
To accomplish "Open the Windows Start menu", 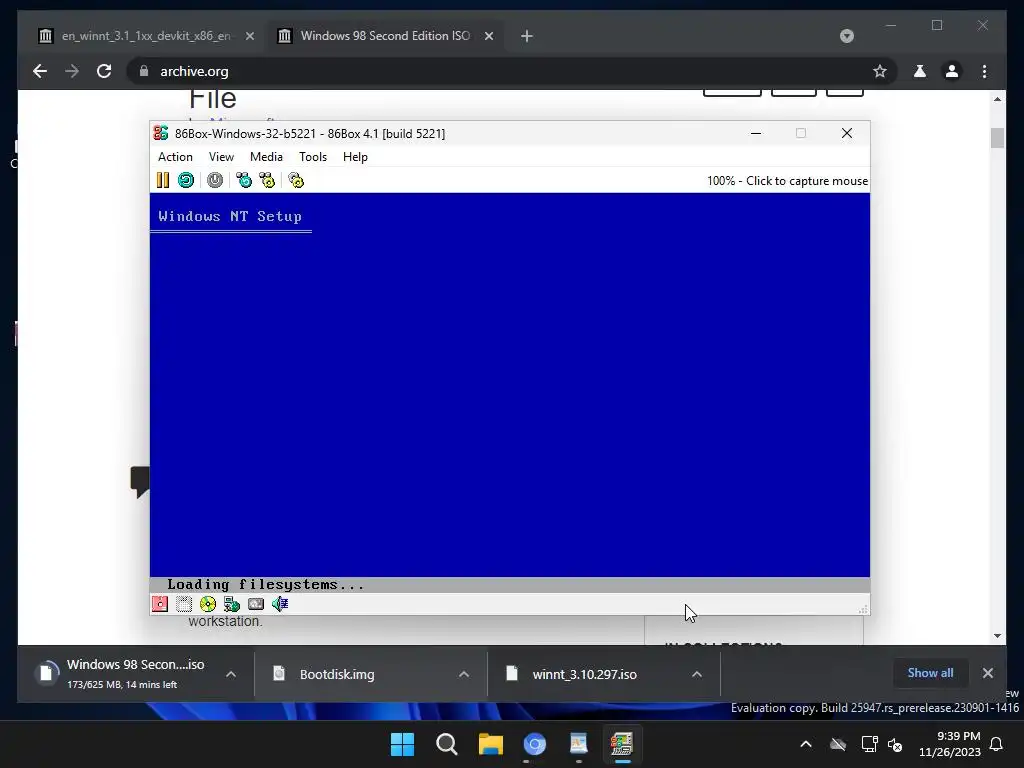I will 402,744.
